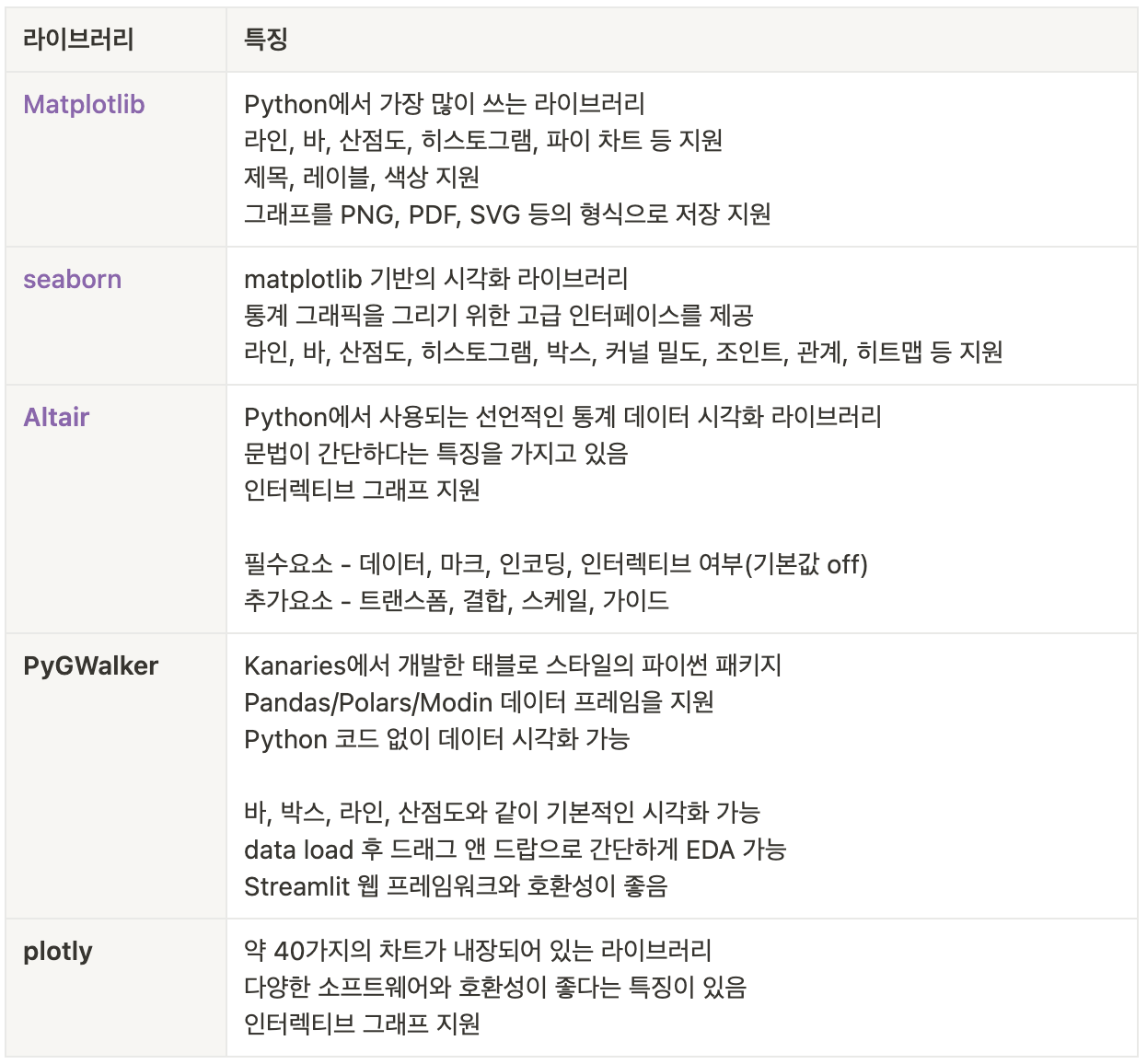The image size is (1147, 1064).
Task: Click line 'Streamlit 웹 프레임워크와 호환성이 좋음'
Action: coord(456,886)
